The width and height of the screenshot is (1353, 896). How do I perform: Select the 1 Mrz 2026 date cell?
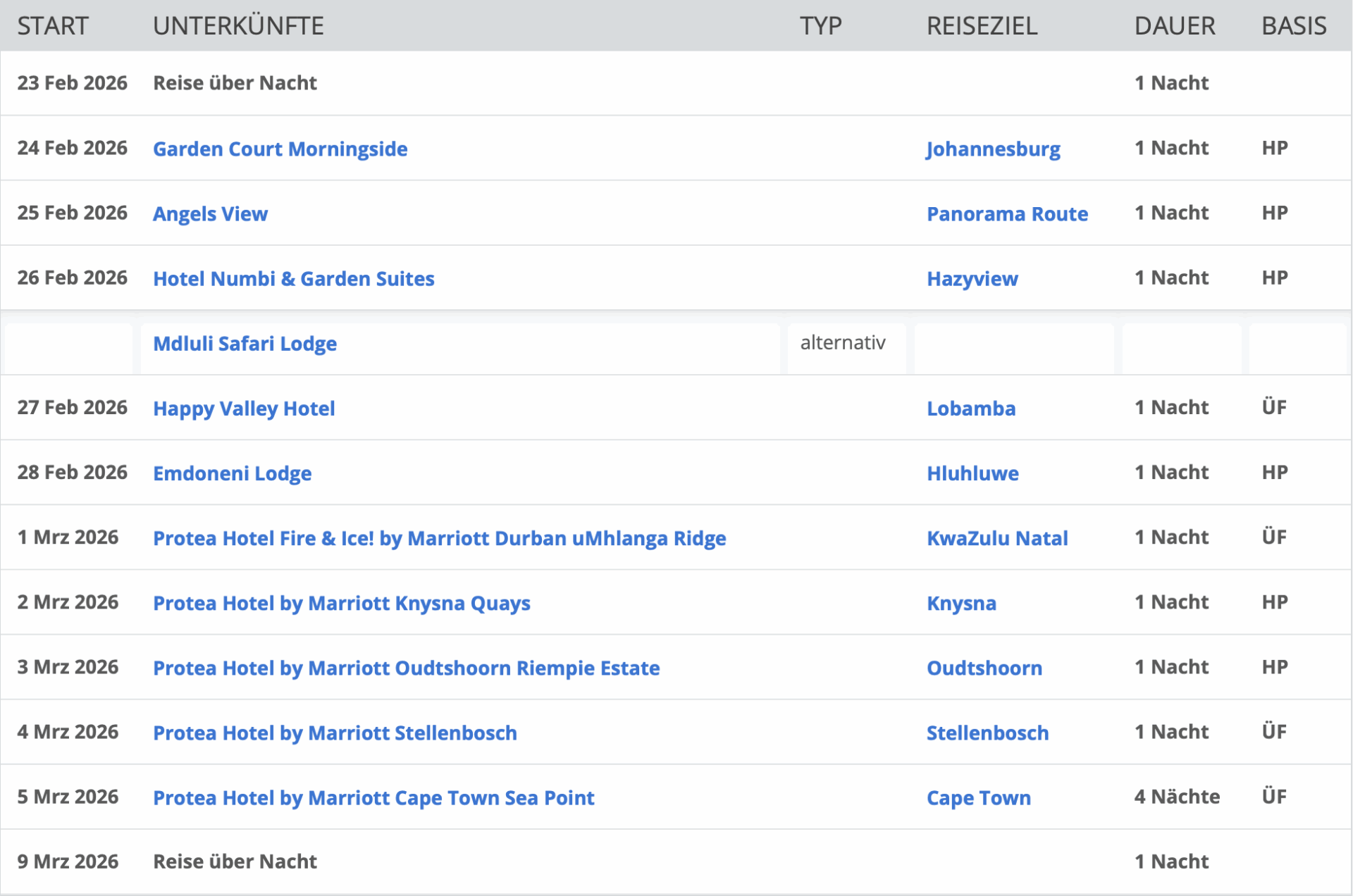[68, 537]
